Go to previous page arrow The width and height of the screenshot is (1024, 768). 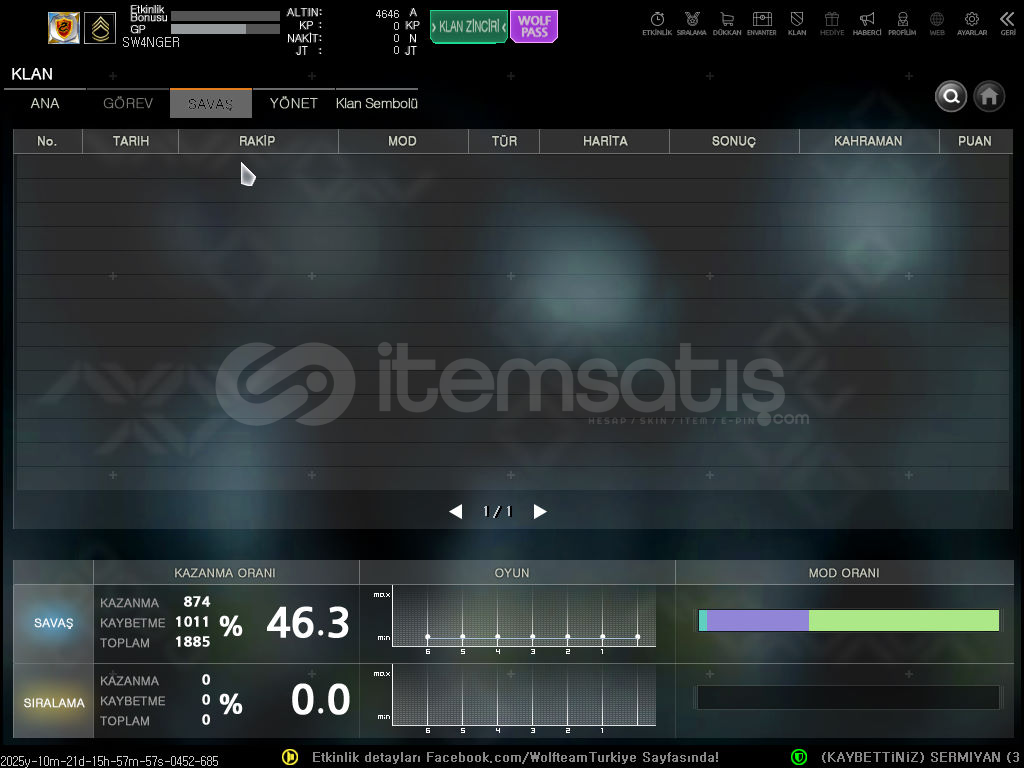click(456, 512)
